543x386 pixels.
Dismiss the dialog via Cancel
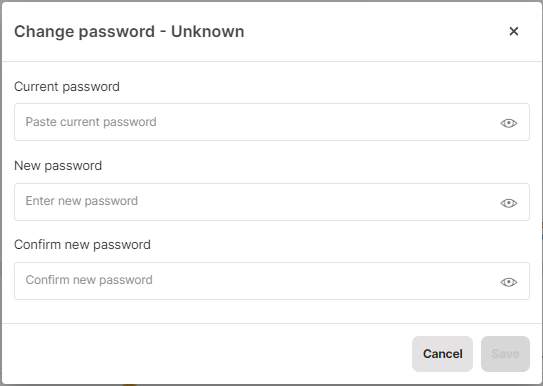click(x=442, y=354)
